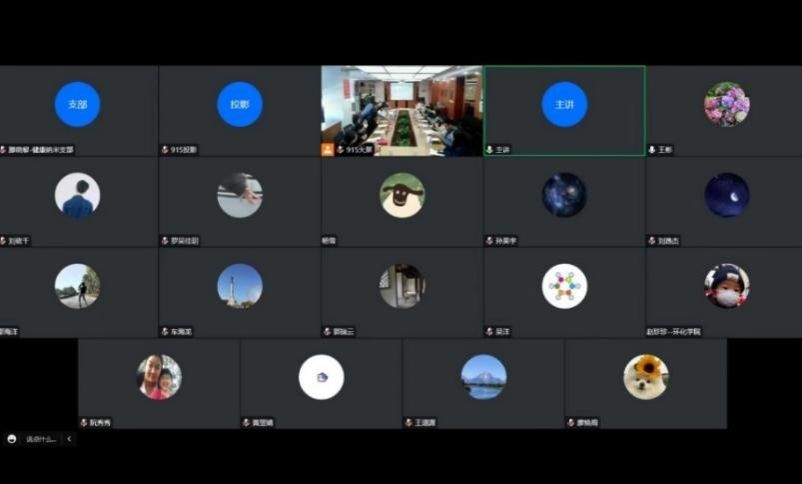
Task: Click the crescent moon night sky avatar
Action: pos(726,195)
